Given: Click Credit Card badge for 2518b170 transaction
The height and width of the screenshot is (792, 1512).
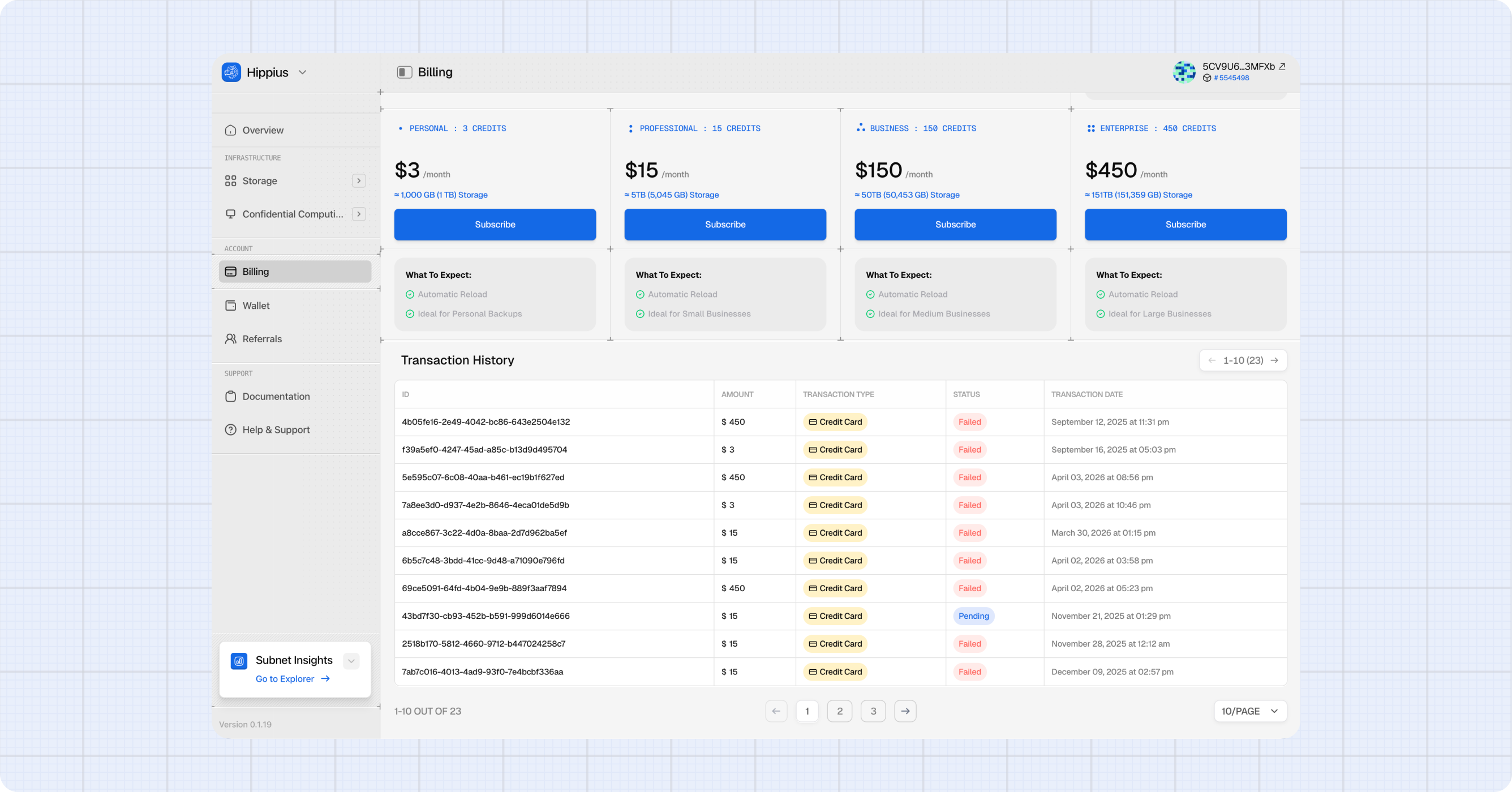Looking at the screenshot, I should [x=835, y=644].
